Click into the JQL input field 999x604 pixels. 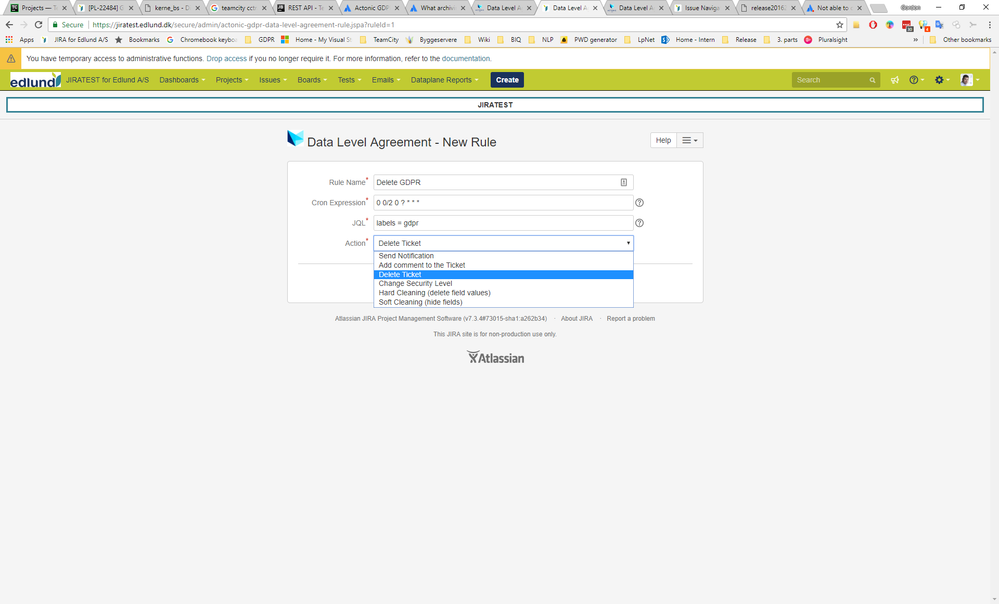[x=503, y=223]
